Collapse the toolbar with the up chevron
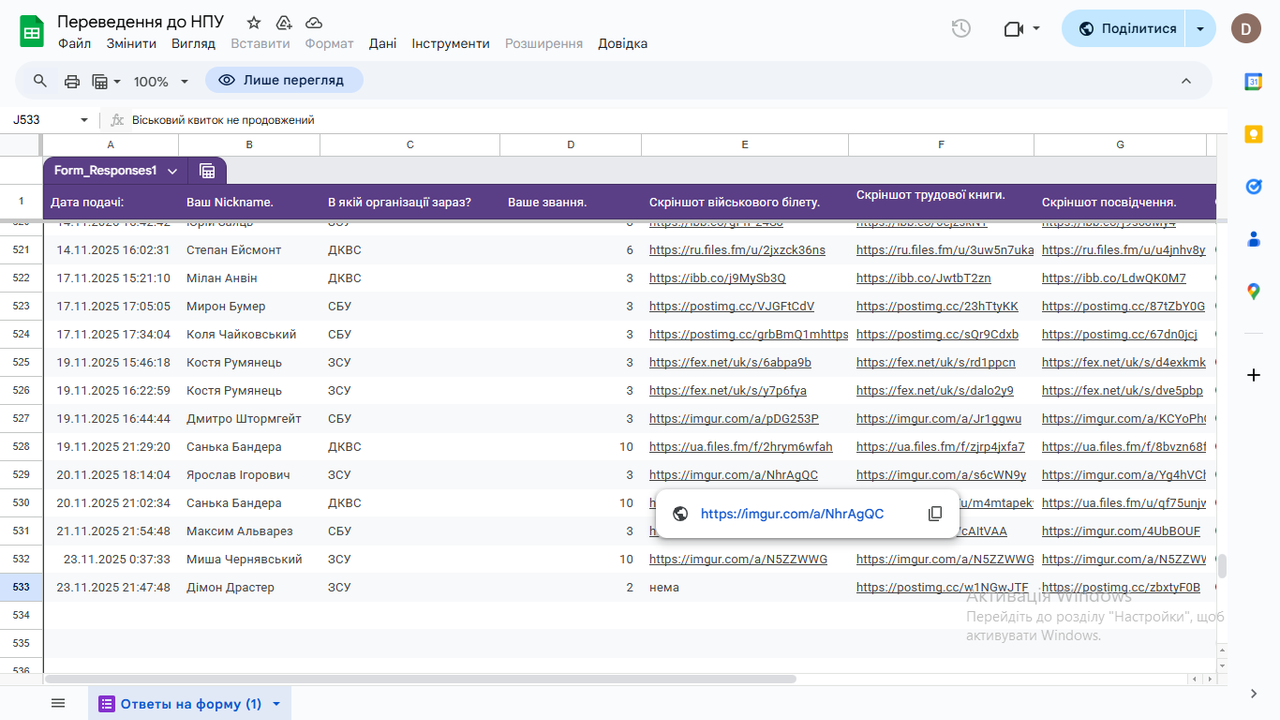Image resolution: width=1280 pixels, height=720 pixels. pos(1186,81)
